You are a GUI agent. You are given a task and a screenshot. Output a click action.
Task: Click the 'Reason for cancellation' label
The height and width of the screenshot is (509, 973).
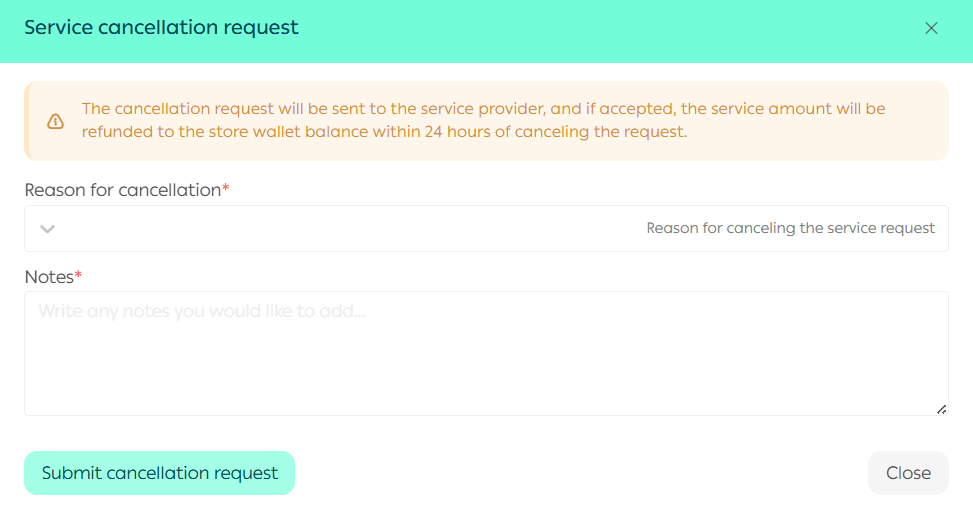tap(122, 190)
